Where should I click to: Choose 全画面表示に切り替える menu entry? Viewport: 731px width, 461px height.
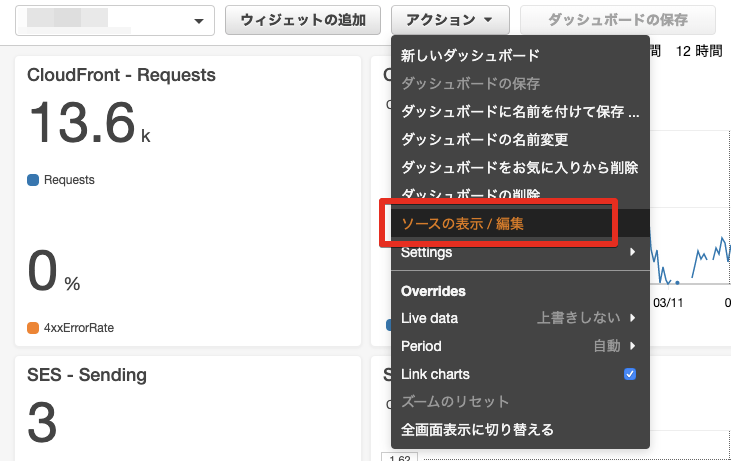(520, 429)
